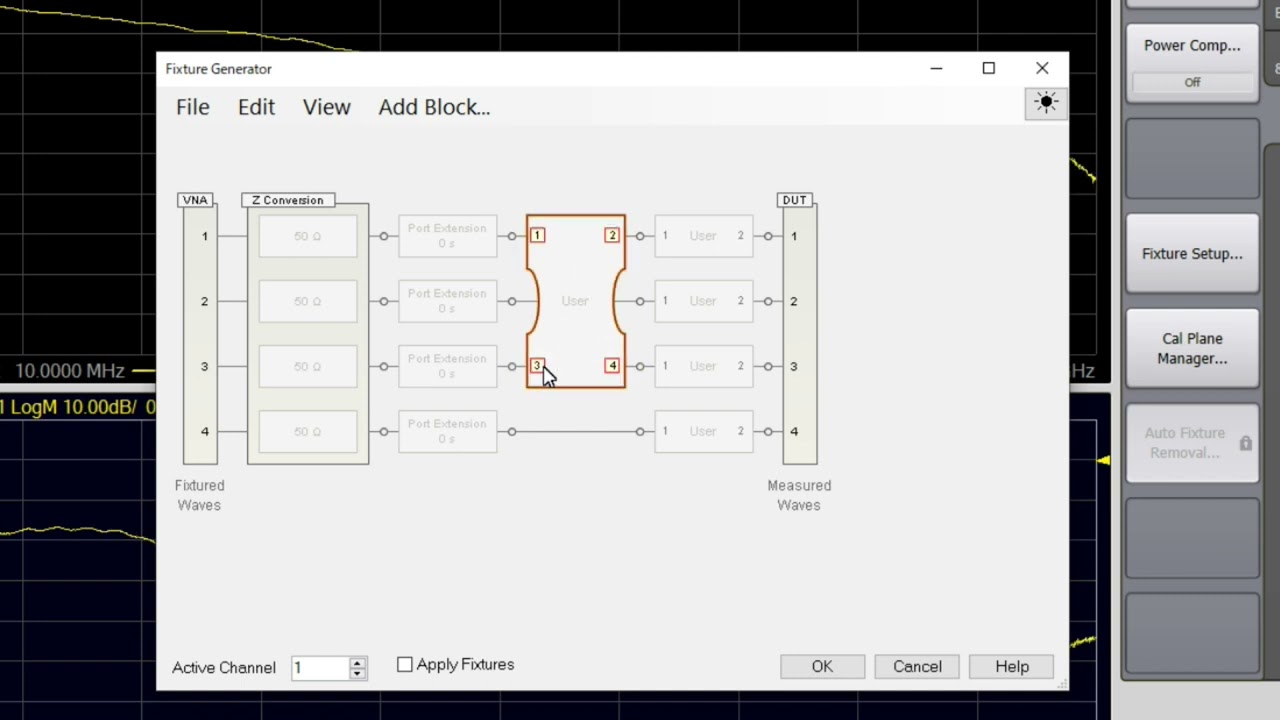Screen dimensions: 1280x720
Task: Toggle the brightness theme sun icon
Action: (x=1046, y=103)
